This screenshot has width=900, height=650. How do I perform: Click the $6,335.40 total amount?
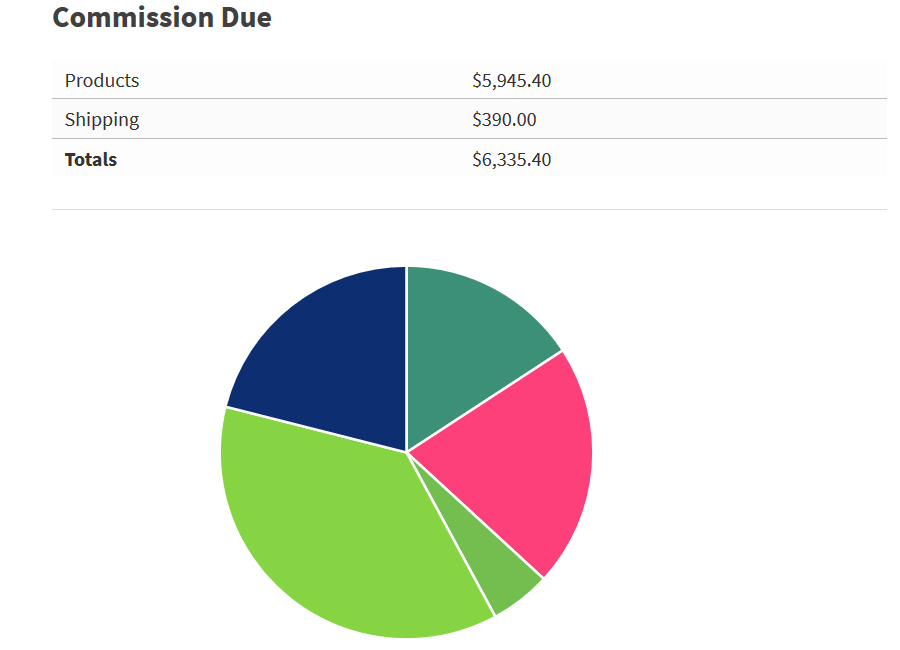[511, 160]
